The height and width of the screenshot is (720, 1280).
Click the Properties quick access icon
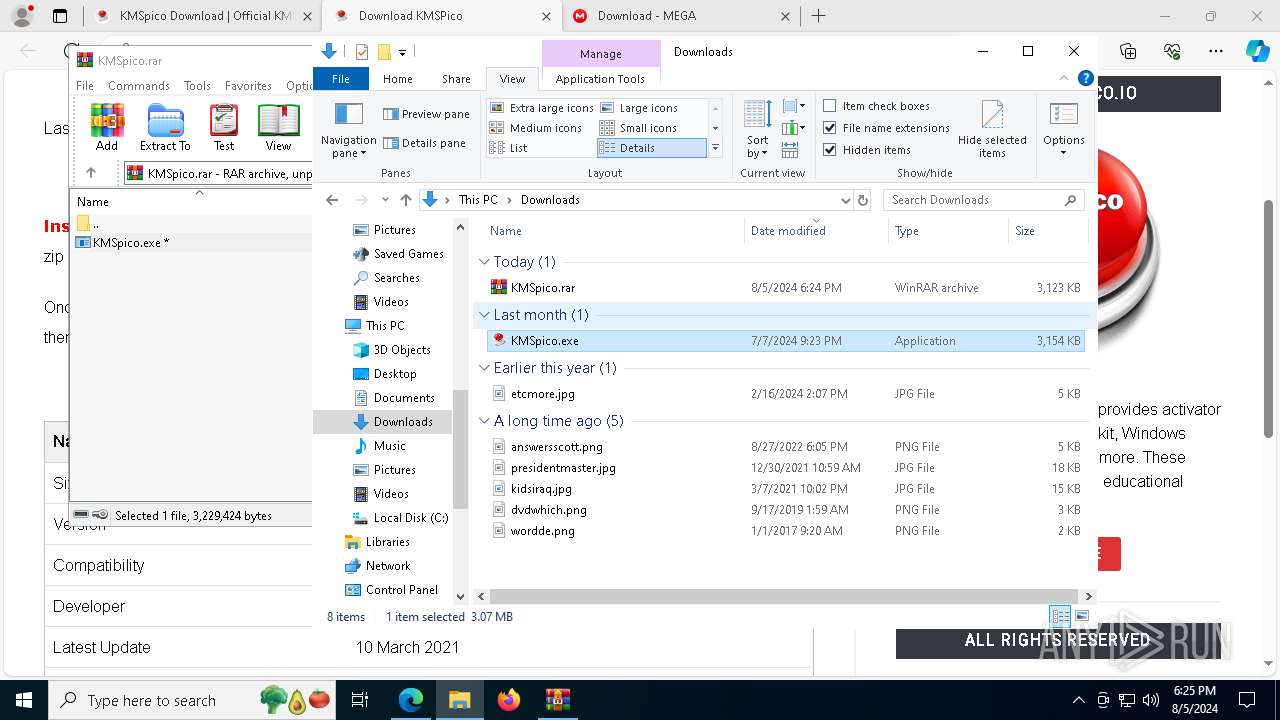pos(362,52)
